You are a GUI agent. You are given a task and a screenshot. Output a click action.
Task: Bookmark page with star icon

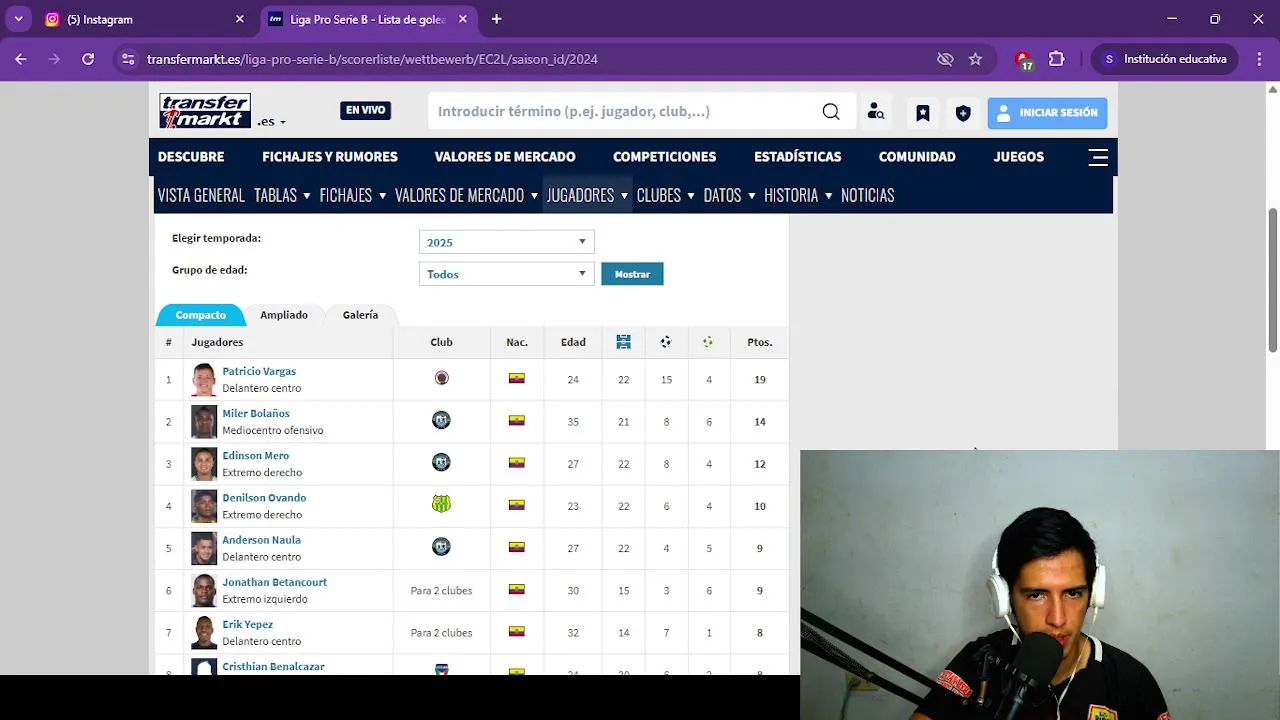[975, 59]
